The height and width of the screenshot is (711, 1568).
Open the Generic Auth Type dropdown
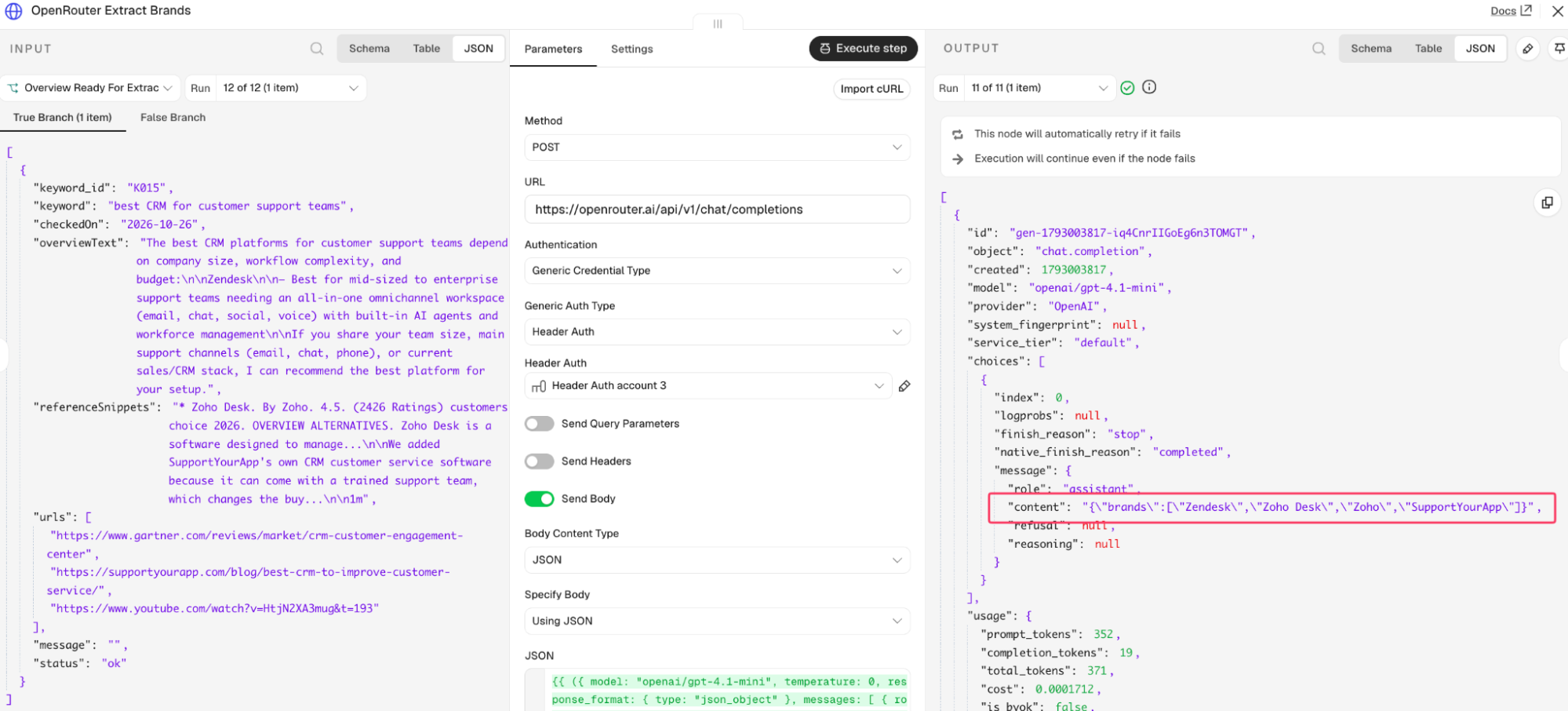pyautogui.click(x=717, y=332)
